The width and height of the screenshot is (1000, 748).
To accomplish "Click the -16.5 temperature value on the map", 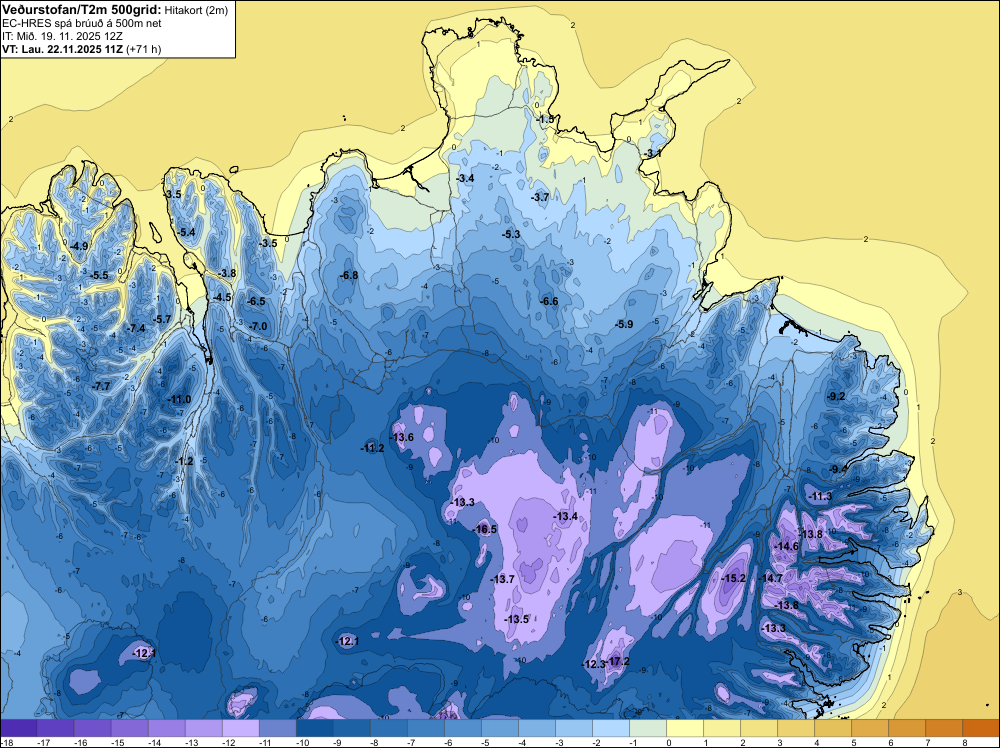I will pyautogui.click(x=485, y=529).
